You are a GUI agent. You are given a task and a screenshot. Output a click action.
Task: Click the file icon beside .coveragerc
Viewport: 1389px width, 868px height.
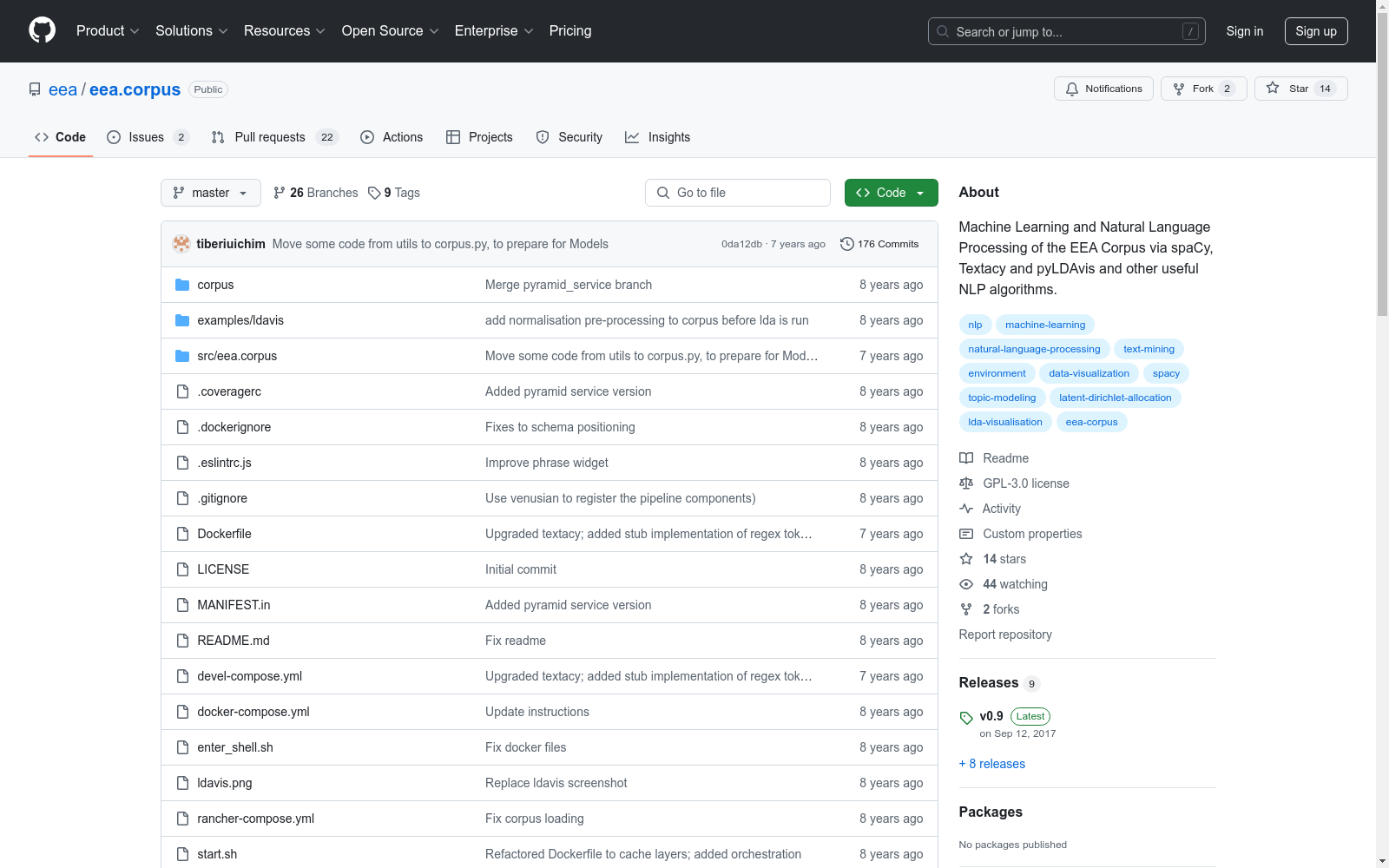[182, 391]
